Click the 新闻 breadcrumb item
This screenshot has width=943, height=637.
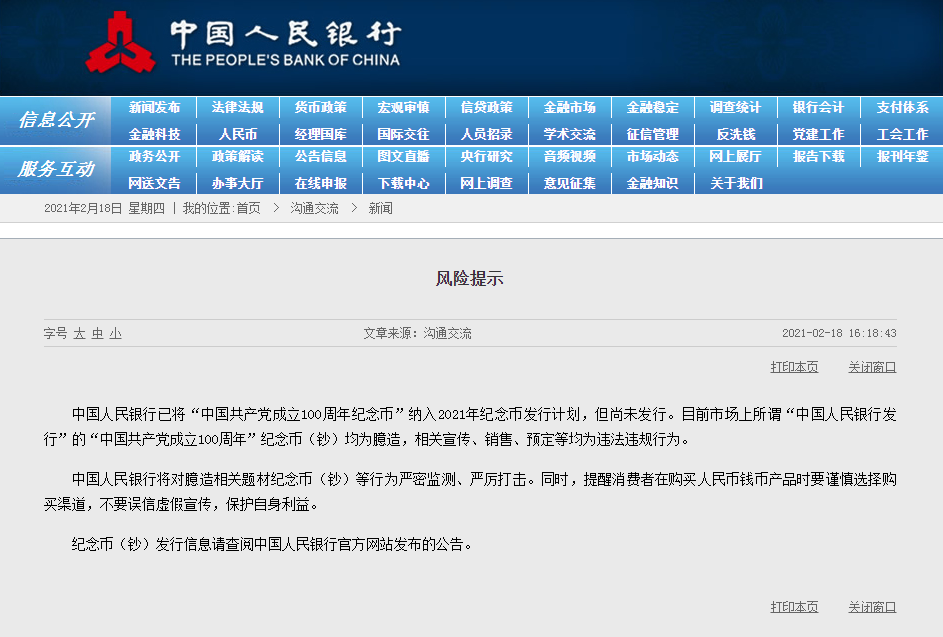[380, 209]
